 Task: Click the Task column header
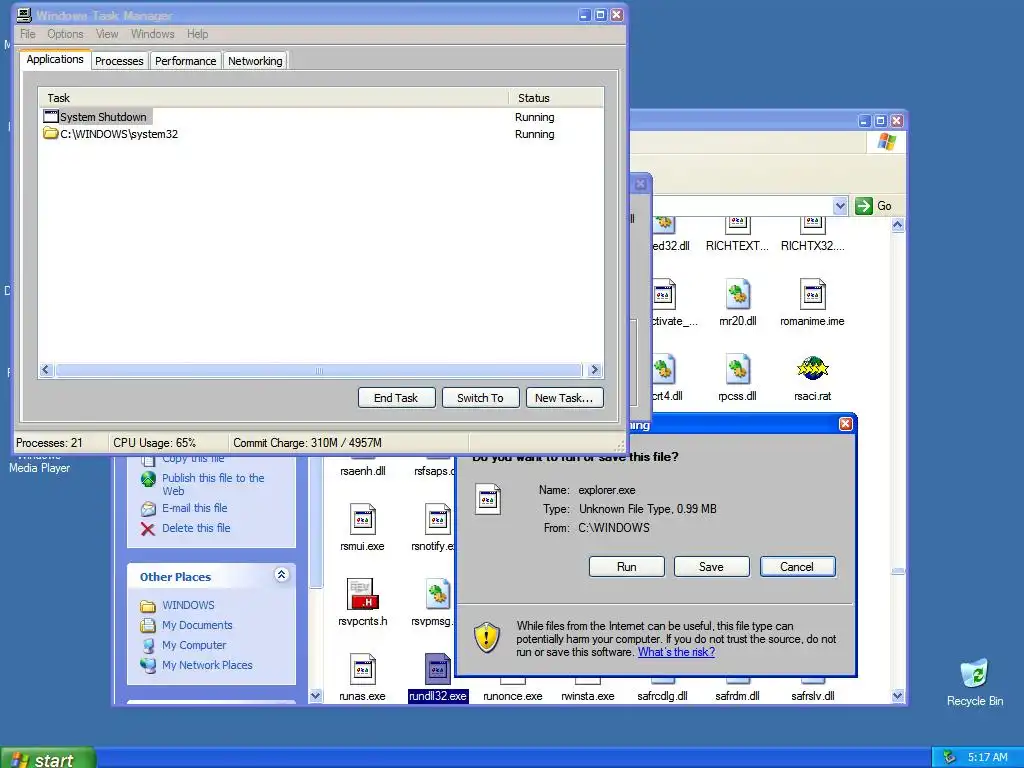[x=273, y=98]
